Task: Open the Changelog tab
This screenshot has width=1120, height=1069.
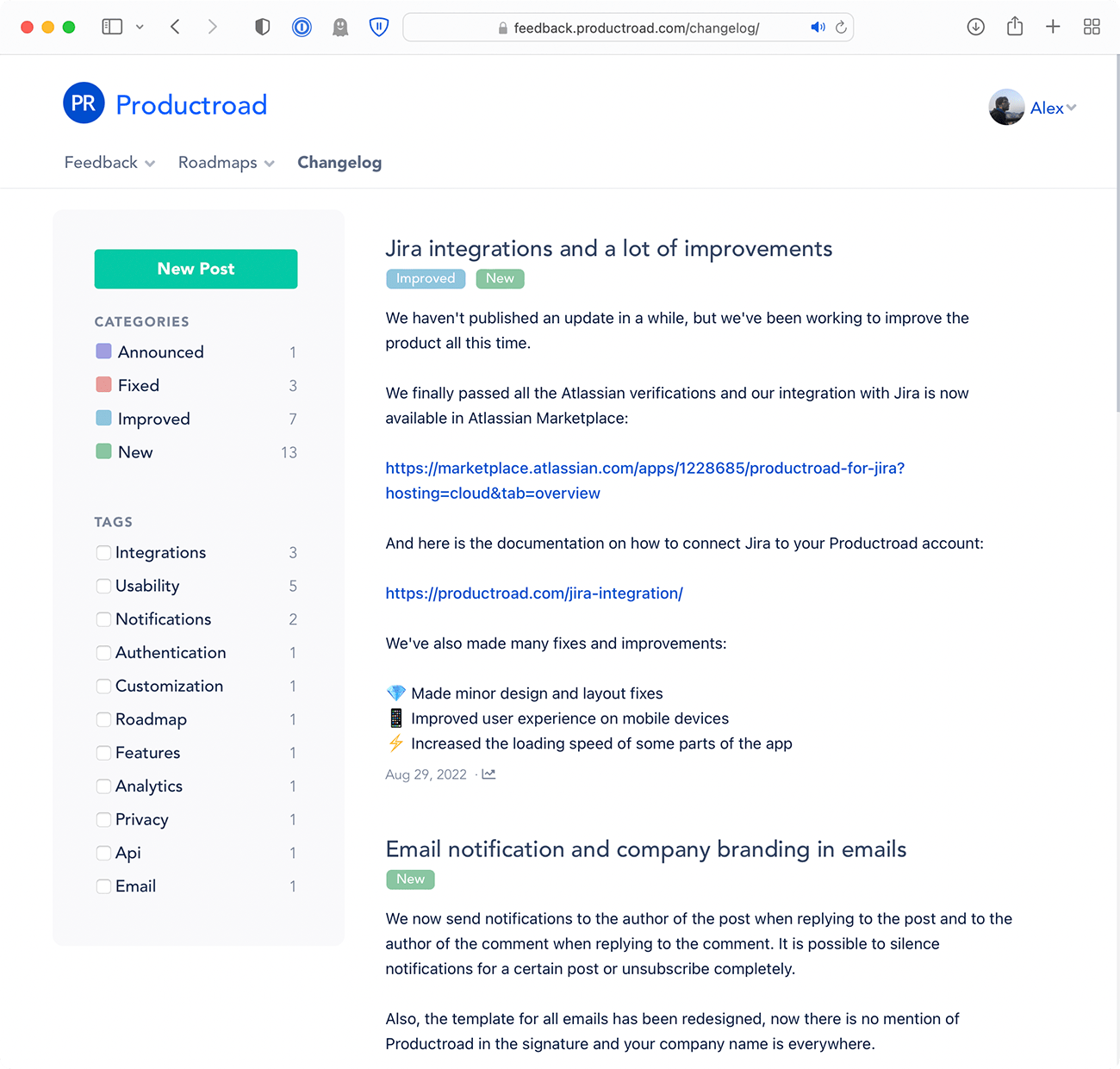Action: point(339,163)
